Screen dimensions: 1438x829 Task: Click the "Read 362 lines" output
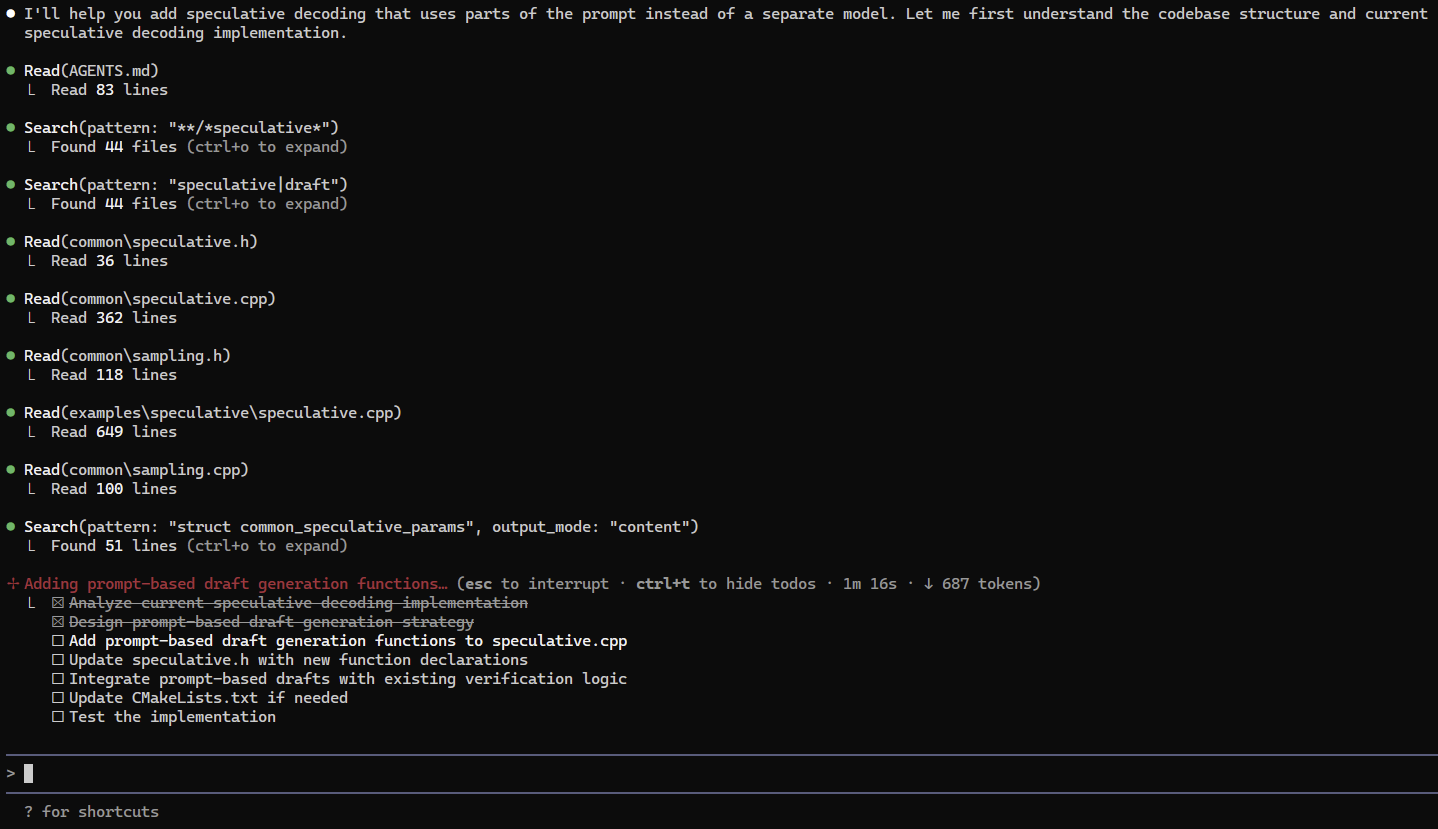coord(114,318)
